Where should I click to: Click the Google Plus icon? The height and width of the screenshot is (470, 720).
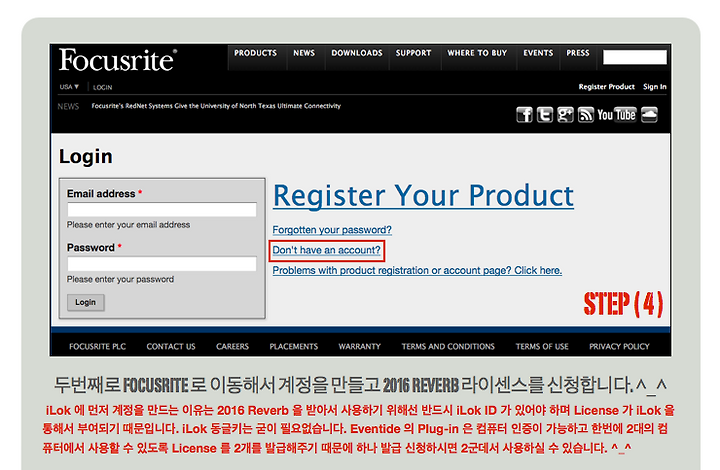[565, 115]
